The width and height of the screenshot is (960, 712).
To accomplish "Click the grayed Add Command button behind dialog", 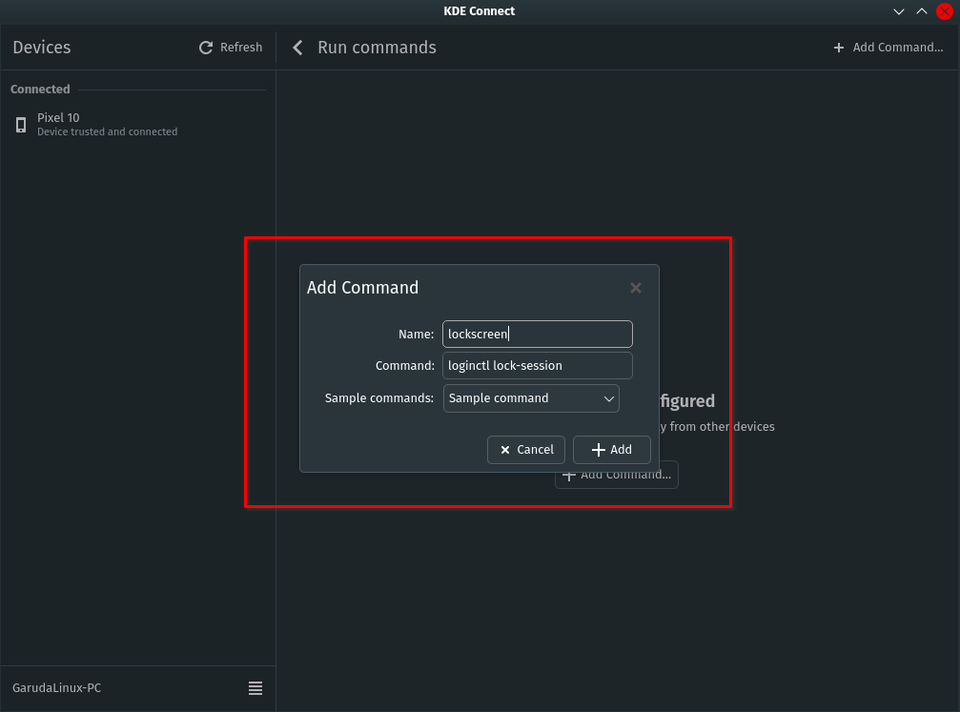I will click(x=616, y=475).
